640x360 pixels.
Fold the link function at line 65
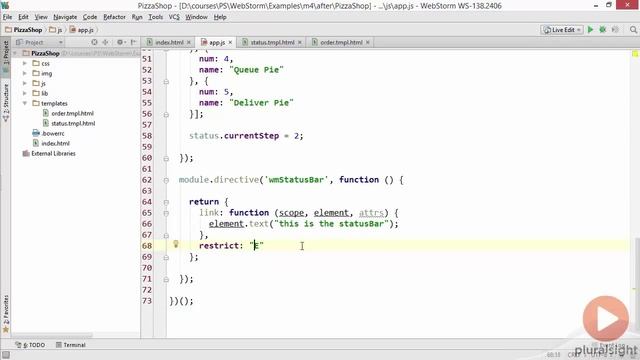166,213
